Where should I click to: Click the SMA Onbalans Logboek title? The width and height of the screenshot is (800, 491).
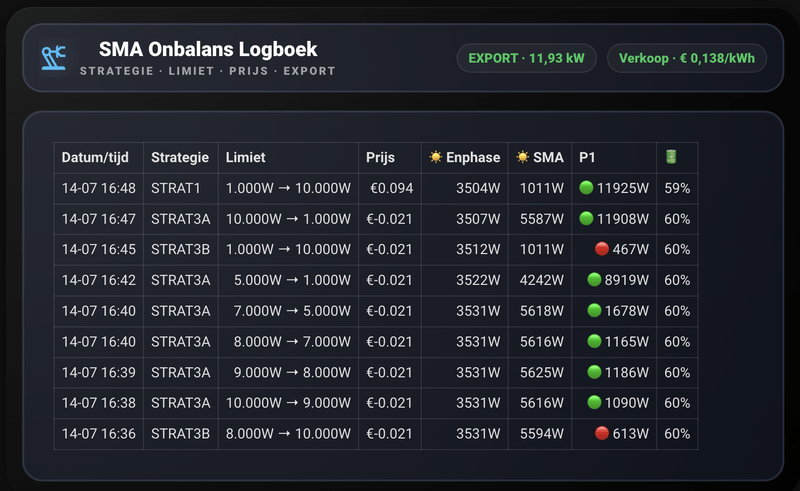pyautogui.click(x=208, y=50)
